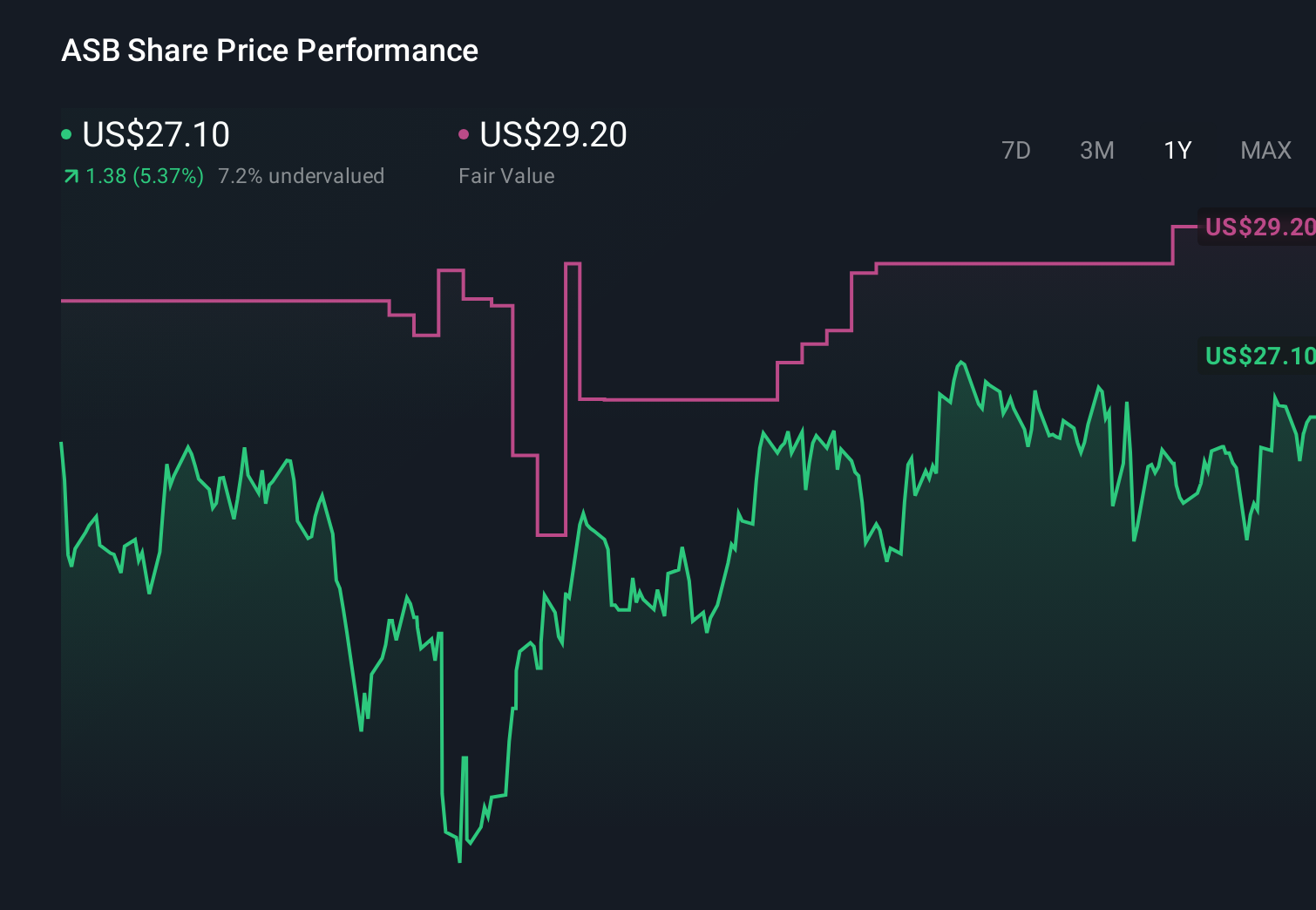The width and height of the screenshot is (1316, 910).
Task: Click the US$27.10 header price value
Action: click(x=155, y=134)
